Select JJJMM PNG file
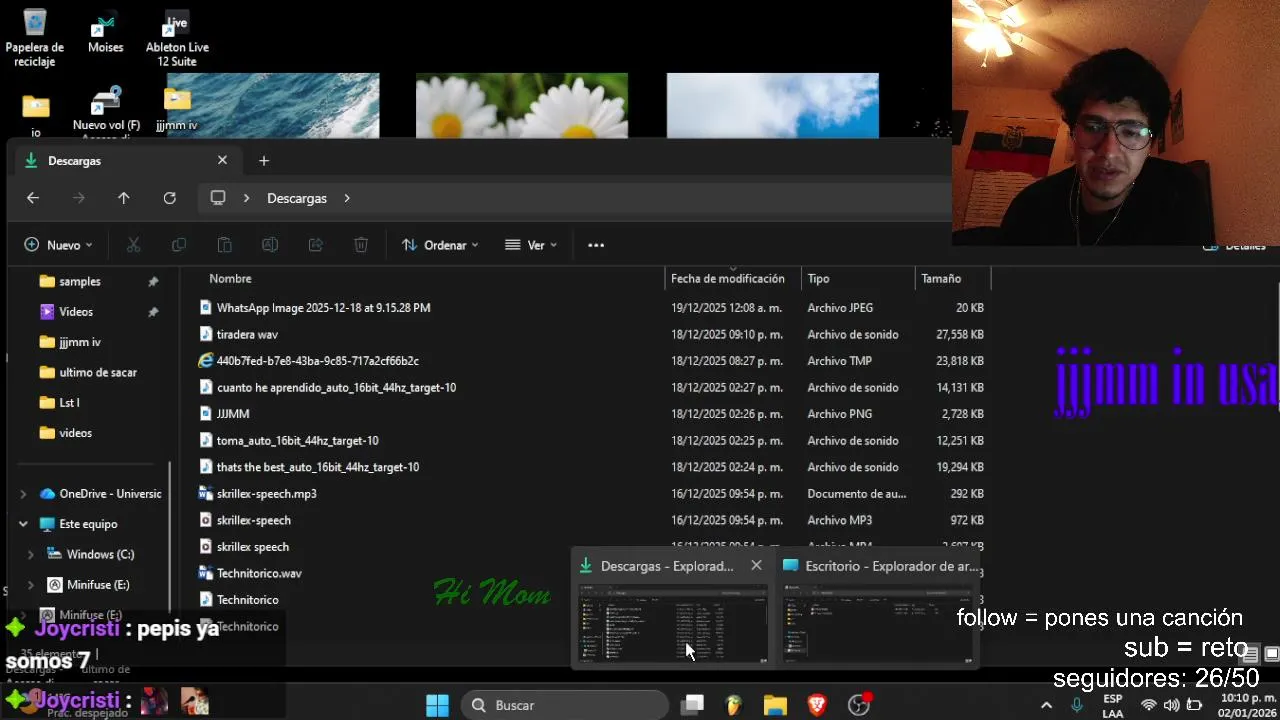Viewport: 1280px width, 720px height. (x=233, y=414)
